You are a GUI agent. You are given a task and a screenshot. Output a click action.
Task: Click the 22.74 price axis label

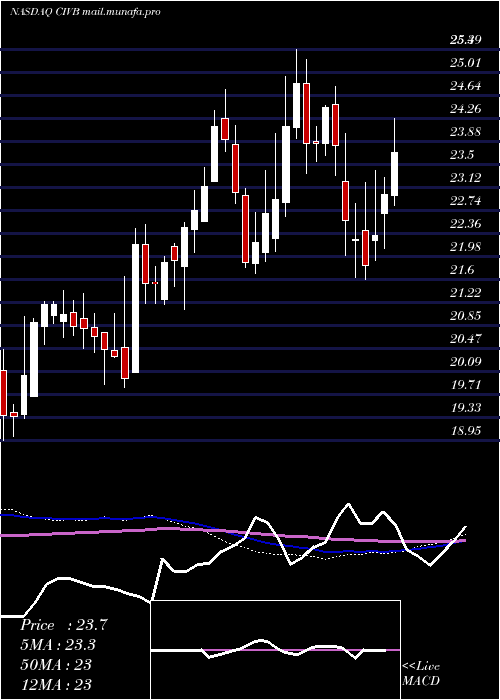[x=465, y=201]
